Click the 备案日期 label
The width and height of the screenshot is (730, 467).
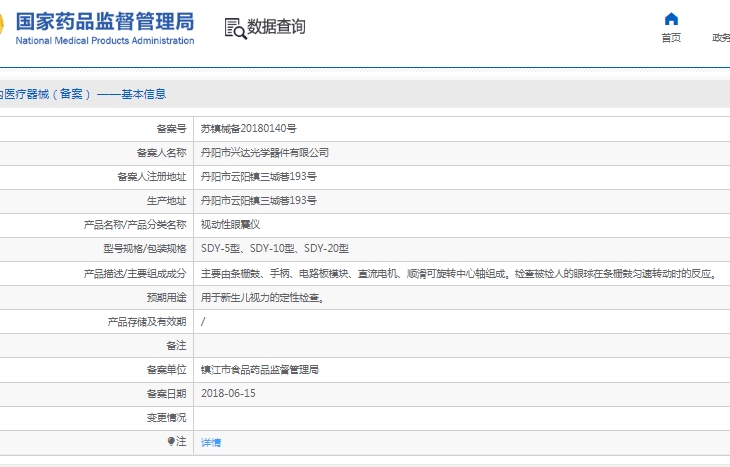167,393
